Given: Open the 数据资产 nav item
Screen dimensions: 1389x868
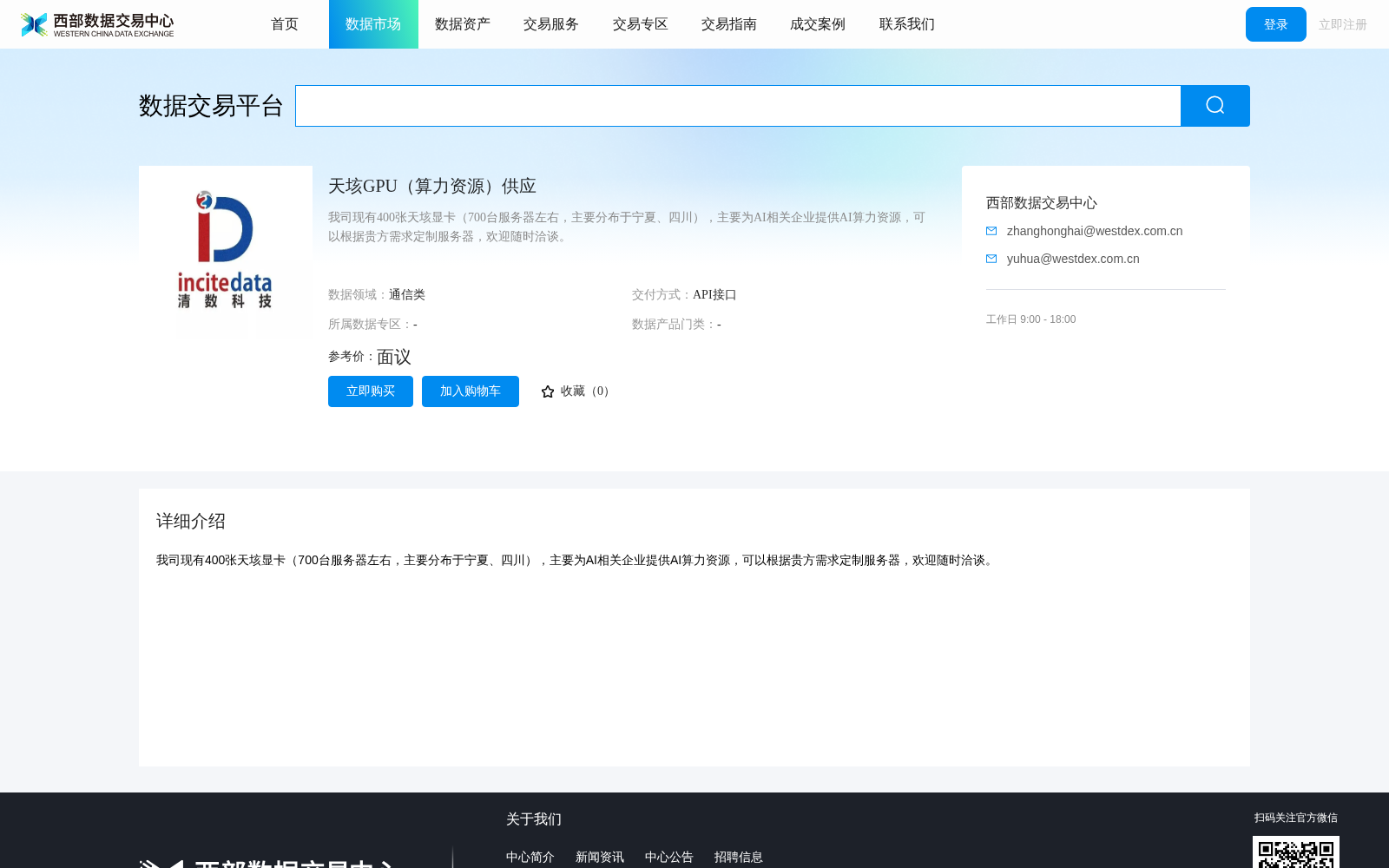Looking at the screenshot, I should pyautogui.click(x=463, y=24).
